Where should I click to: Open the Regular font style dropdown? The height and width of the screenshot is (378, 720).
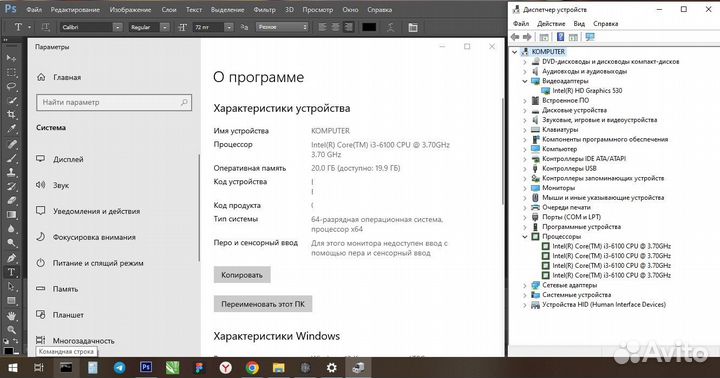pyautogui.click(x=164, y=27)
